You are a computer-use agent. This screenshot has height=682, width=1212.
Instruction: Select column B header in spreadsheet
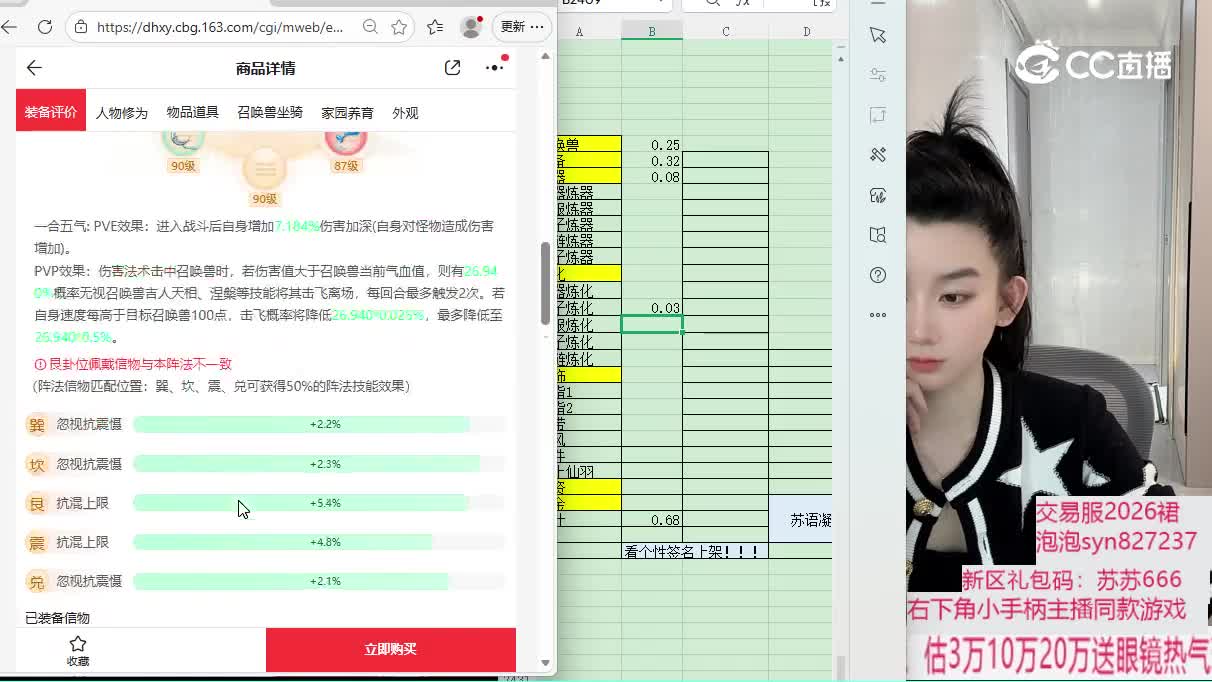click(x=651, y=32)
